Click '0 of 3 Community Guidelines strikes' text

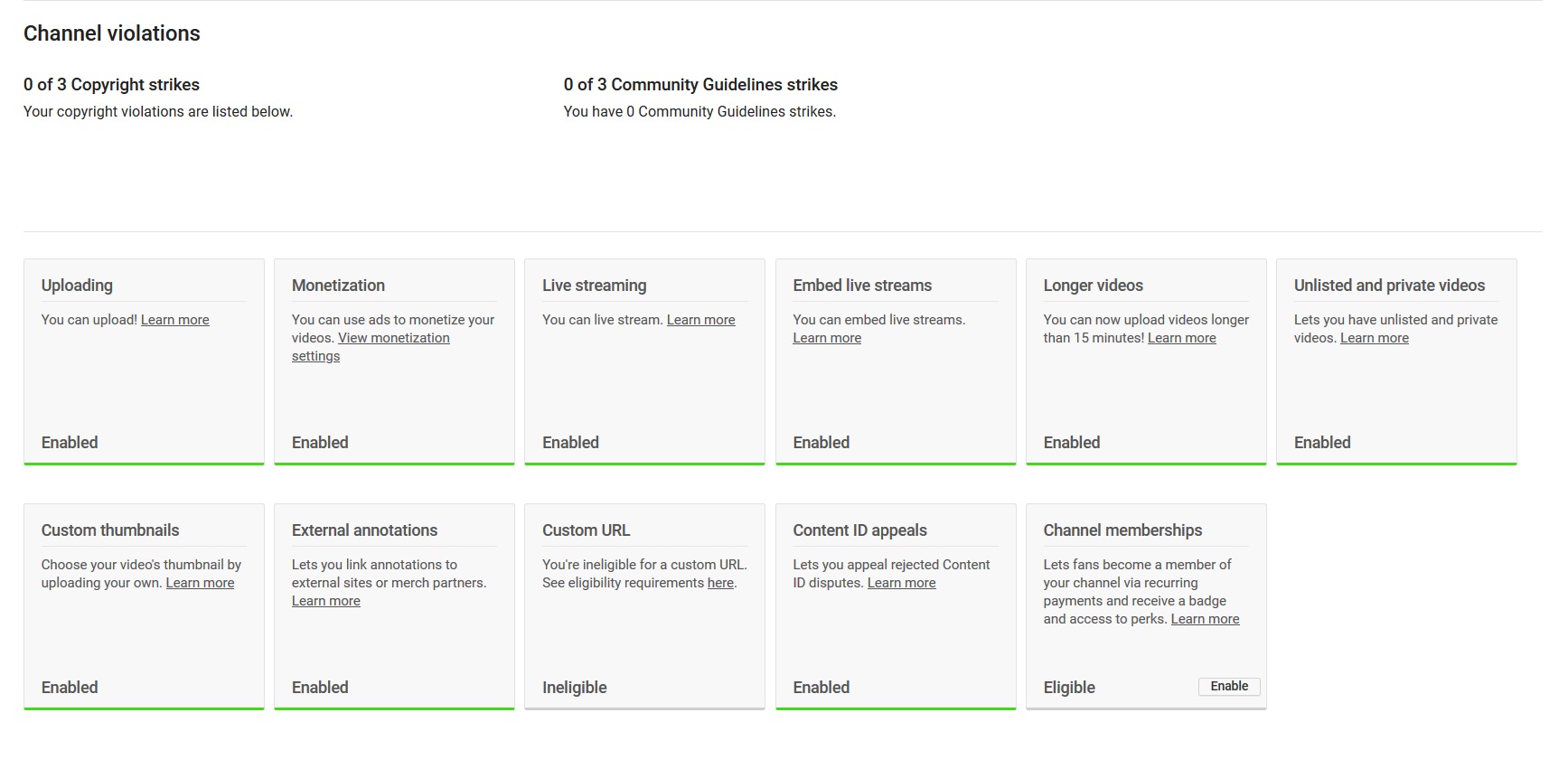tap(700, 85)
